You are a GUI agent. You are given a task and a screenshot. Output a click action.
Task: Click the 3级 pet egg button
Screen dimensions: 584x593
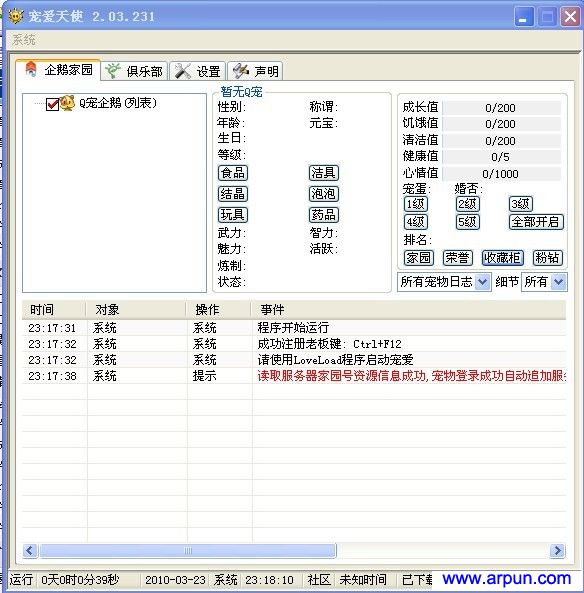tap(520, 204)
